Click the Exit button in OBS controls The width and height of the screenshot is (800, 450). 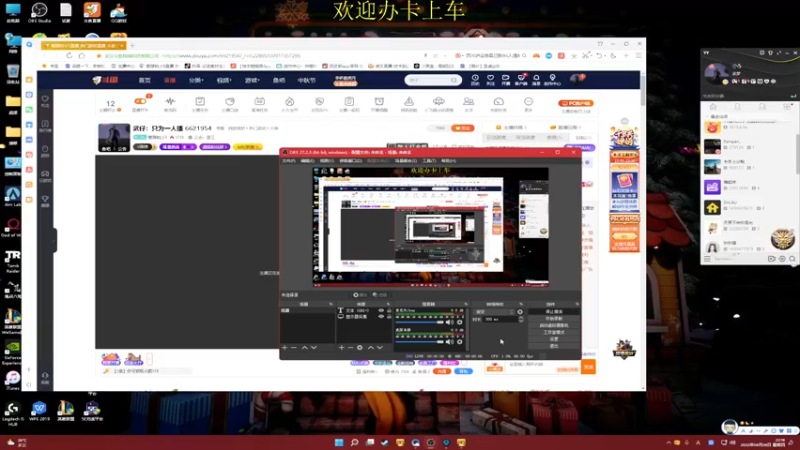click(x=554, y=346)
